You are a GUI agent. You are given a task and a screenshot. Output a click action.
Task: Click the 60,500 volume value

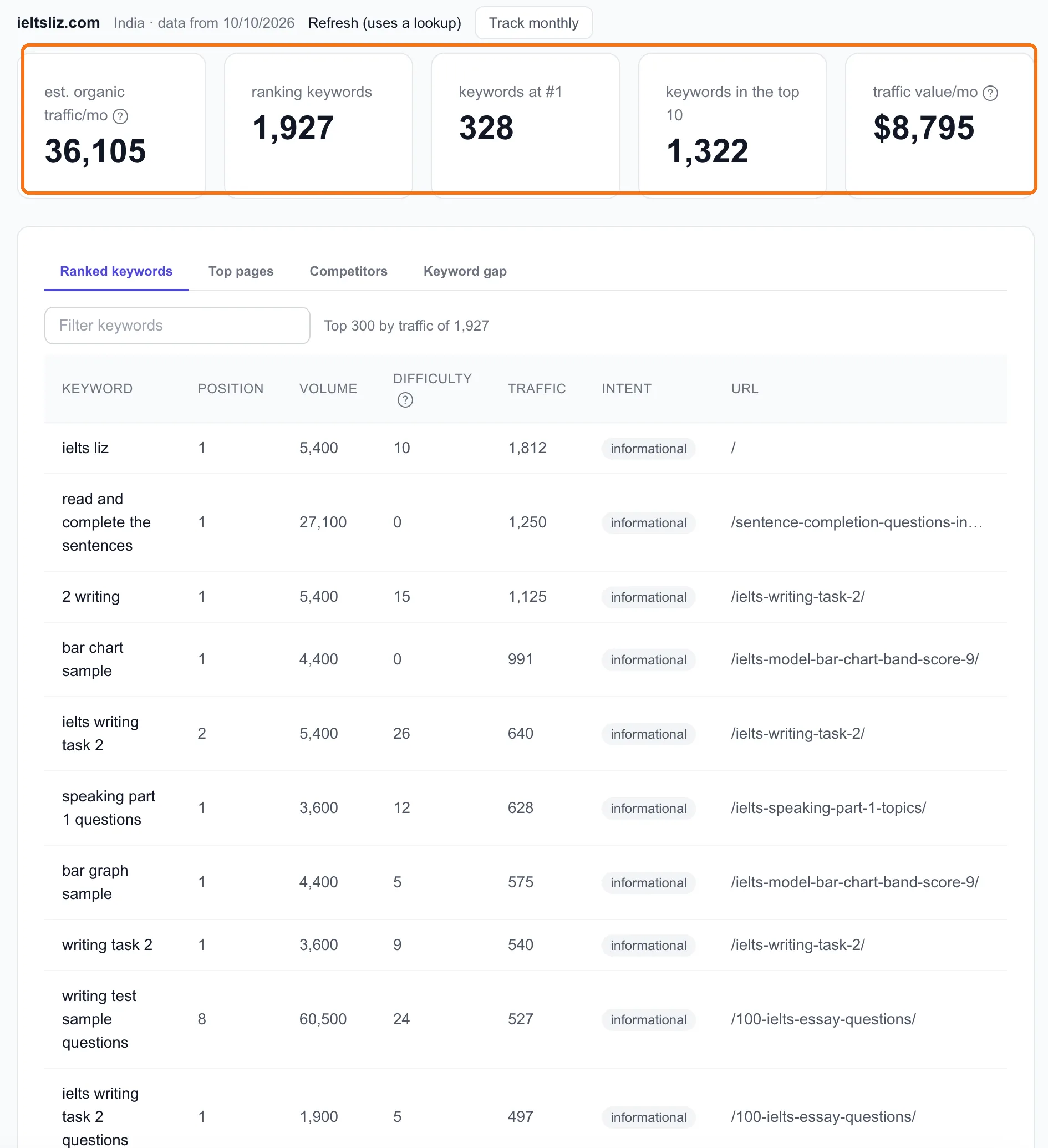[x=322, y=1019]
